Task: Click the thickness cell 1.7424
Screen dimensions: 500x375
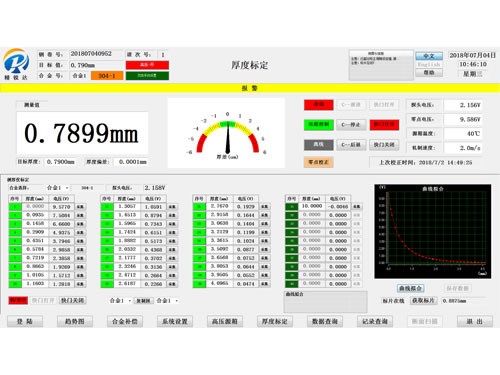Action: (127, 232)
